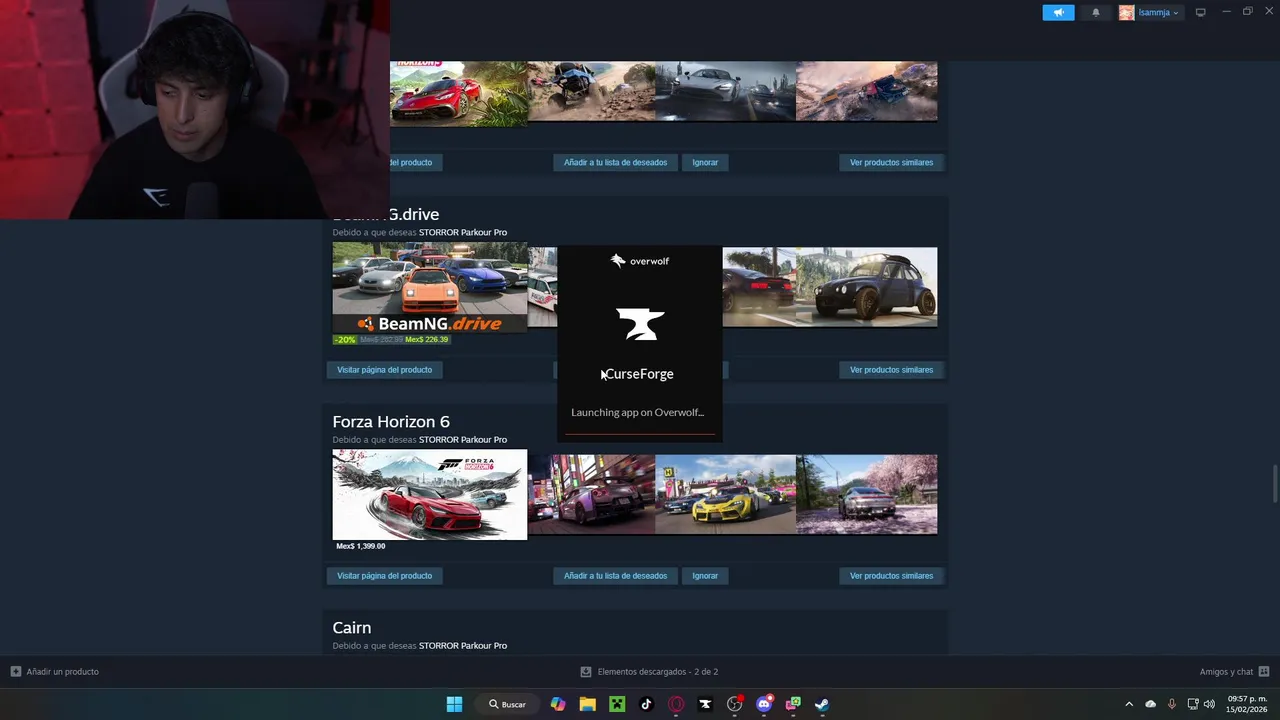Open TikTok from the taskbar

coord(646,704)
